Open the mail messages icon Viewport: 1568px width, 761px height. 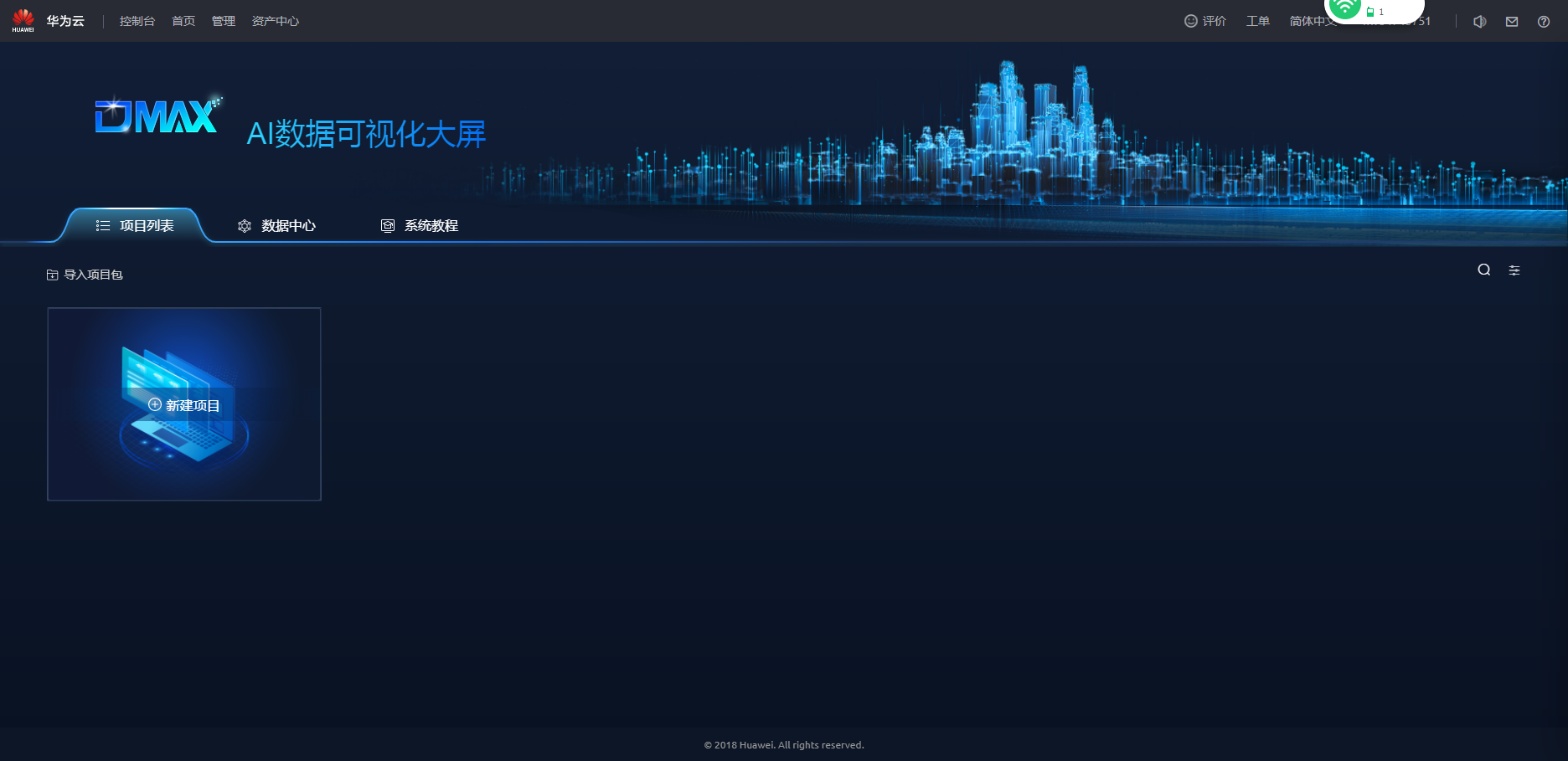coord(1512,22)
